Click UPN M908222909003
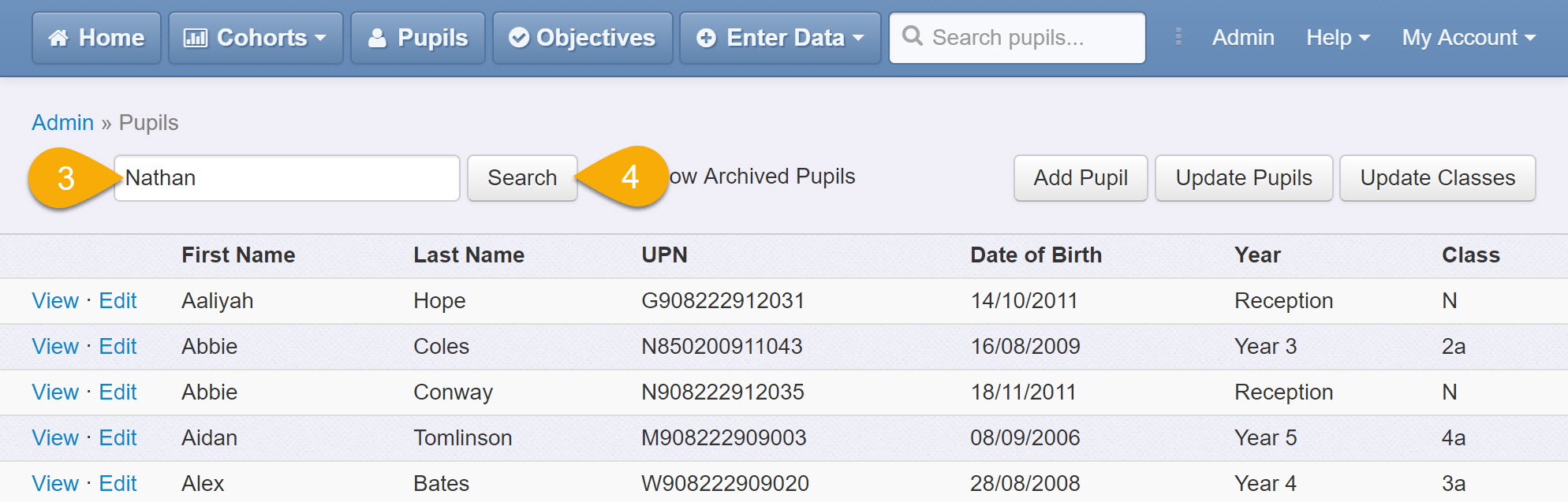 tap(724, 438)
